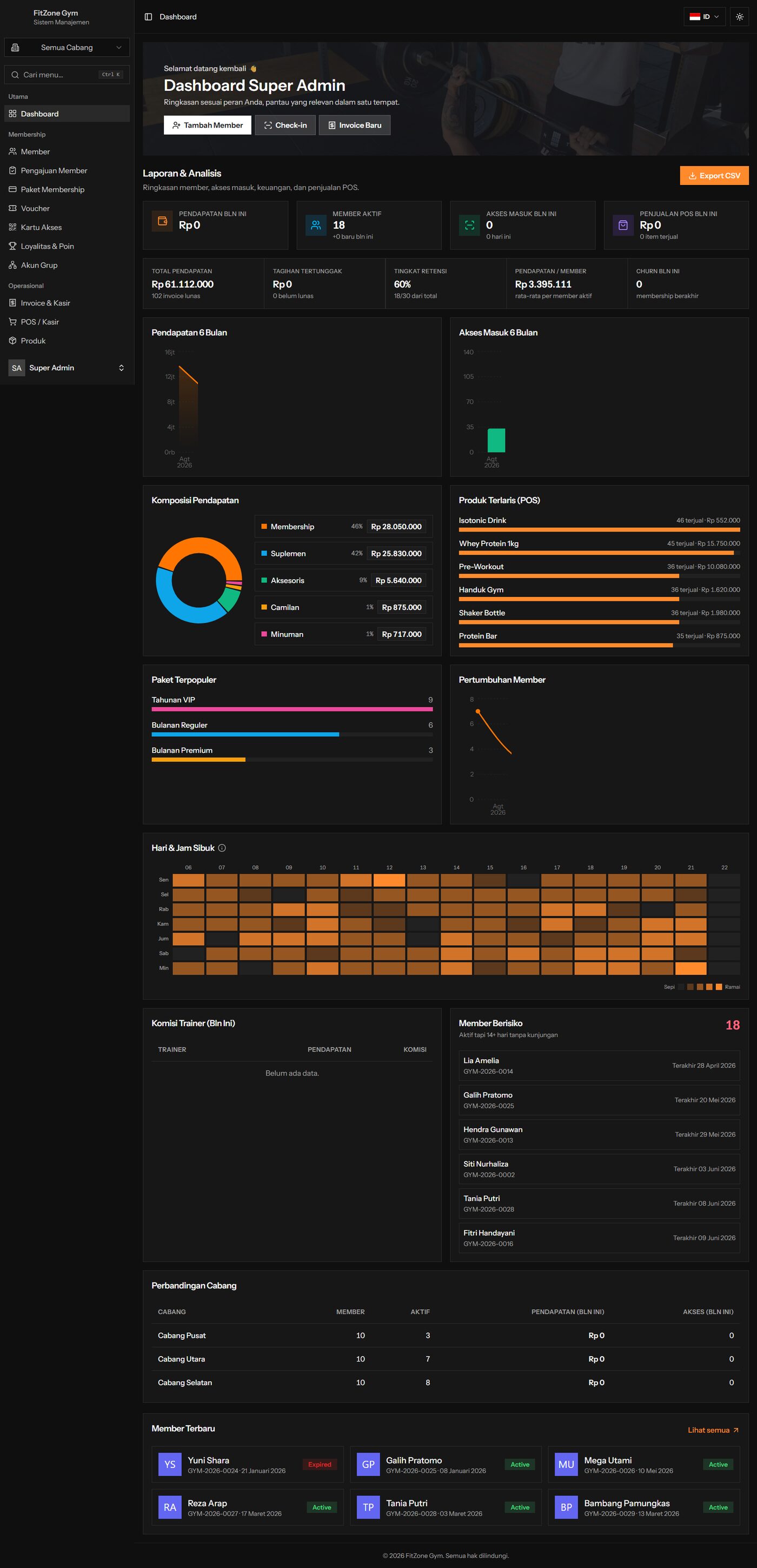Click the Tambah Member button
Image resolution: width=757 pixels, height=1568 pixels.
[x=208, y=125]
